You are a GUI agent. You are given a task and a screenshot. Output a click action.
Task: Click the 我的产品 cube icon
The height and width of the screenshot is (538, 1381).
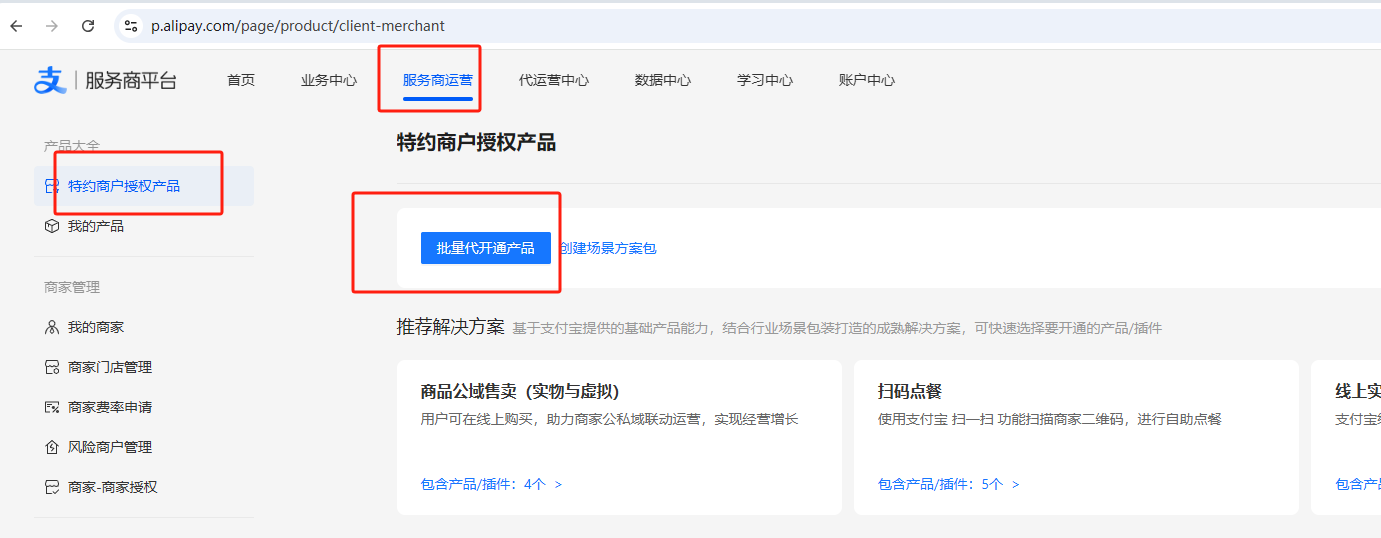(x=52, y=226)
